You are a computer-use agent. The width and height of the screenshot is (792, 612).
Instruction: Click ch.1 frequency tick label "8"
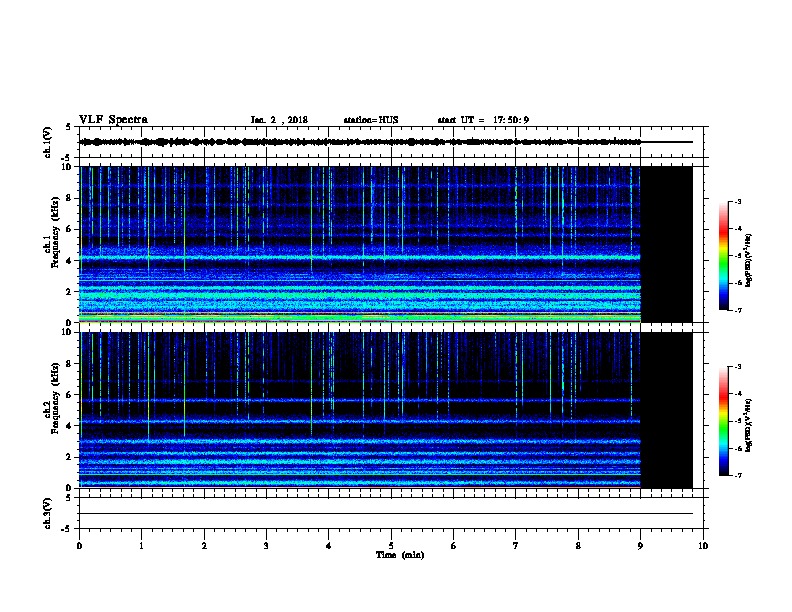click(69, 198)
